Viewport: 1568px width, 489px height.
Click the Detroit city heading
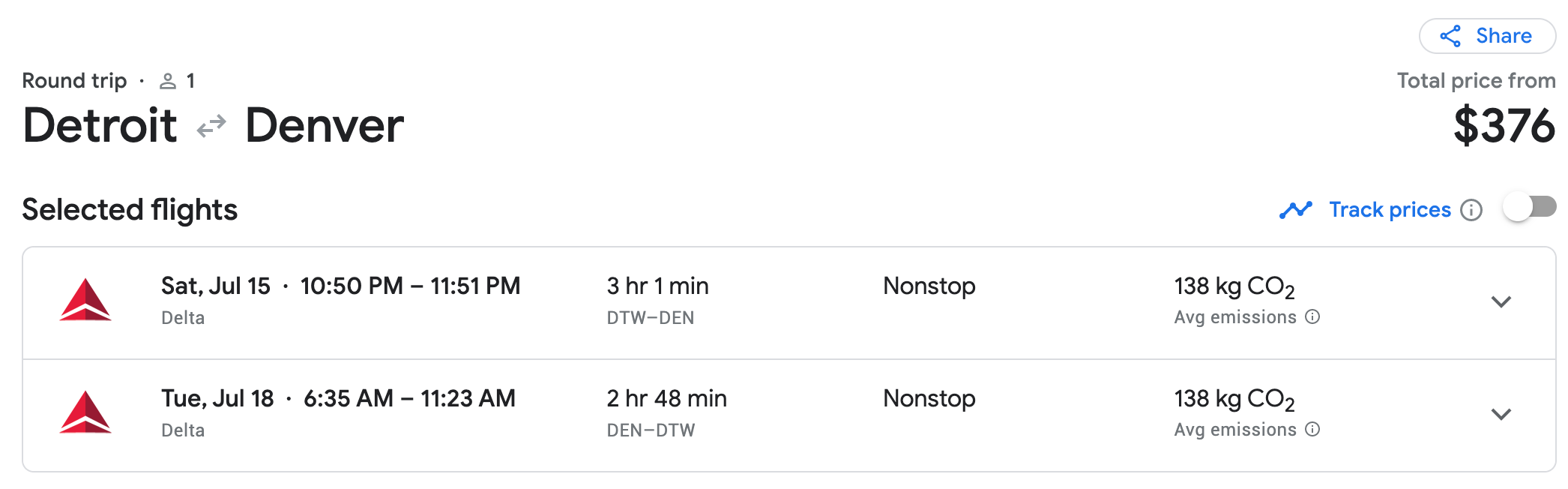point(100,125)
